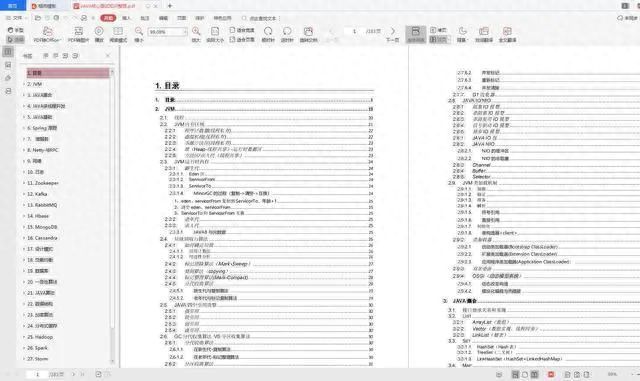640x381 pixels.
Task: Open a new tab with plus button
Action: coord(170,6)
